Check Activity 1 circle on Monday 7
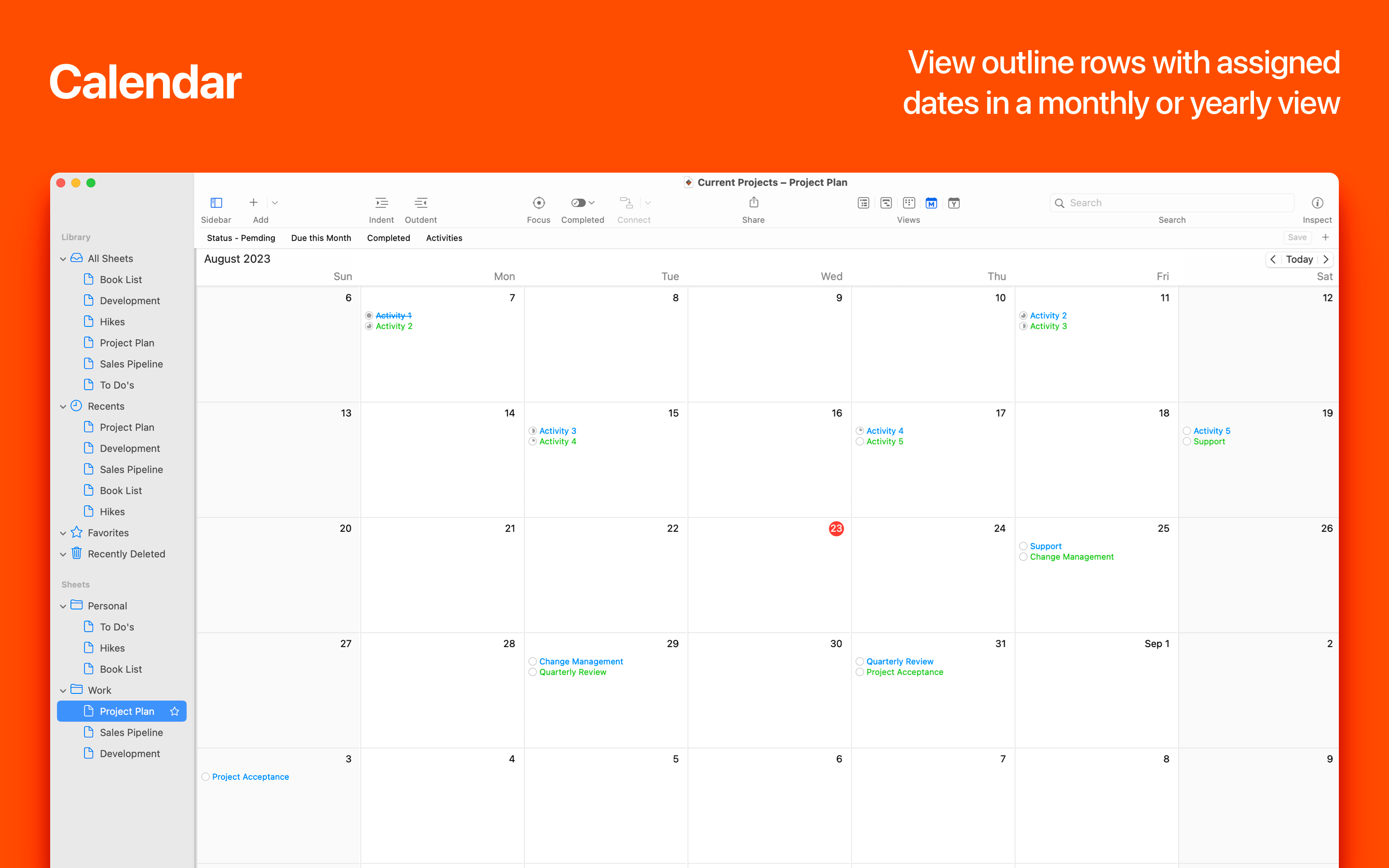This screenshot has height=868, width=1389. [369, 316]
